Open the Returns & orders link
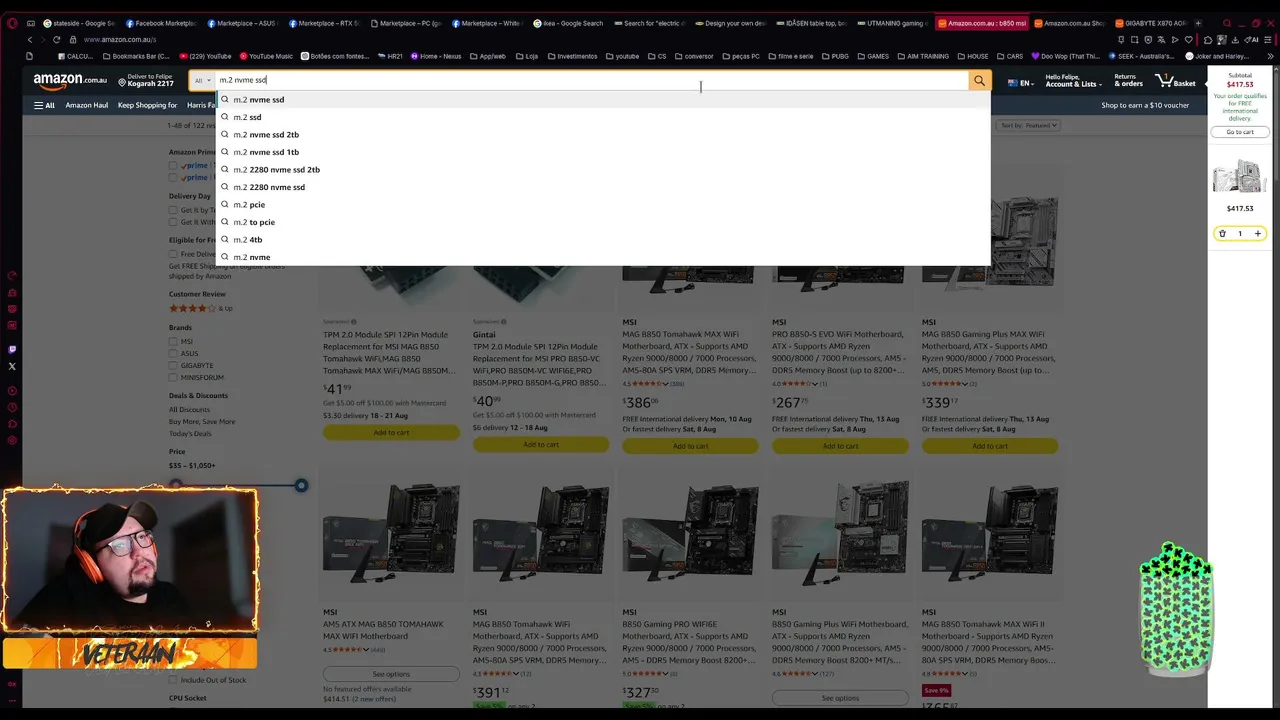This screenshot has width=1280, height=720. (1129, 80)
